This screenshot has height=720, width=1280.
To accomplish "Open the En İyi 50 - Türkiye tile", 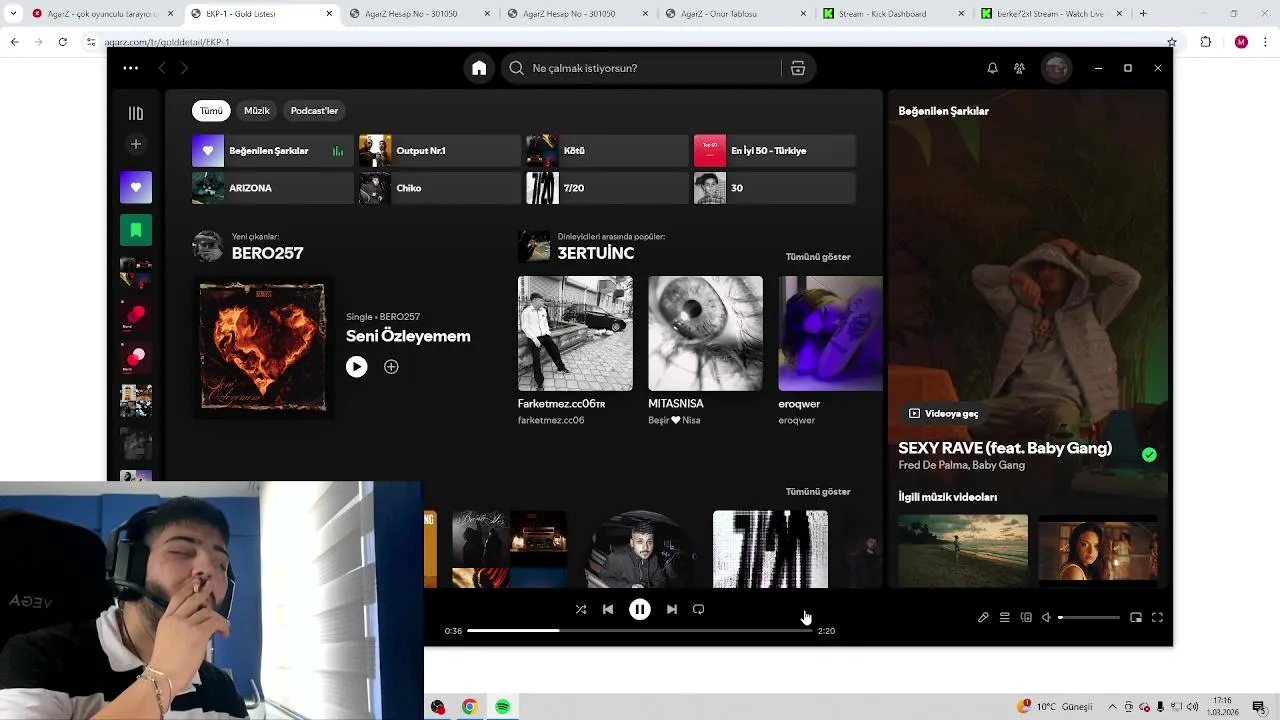I will pos(775,151).
